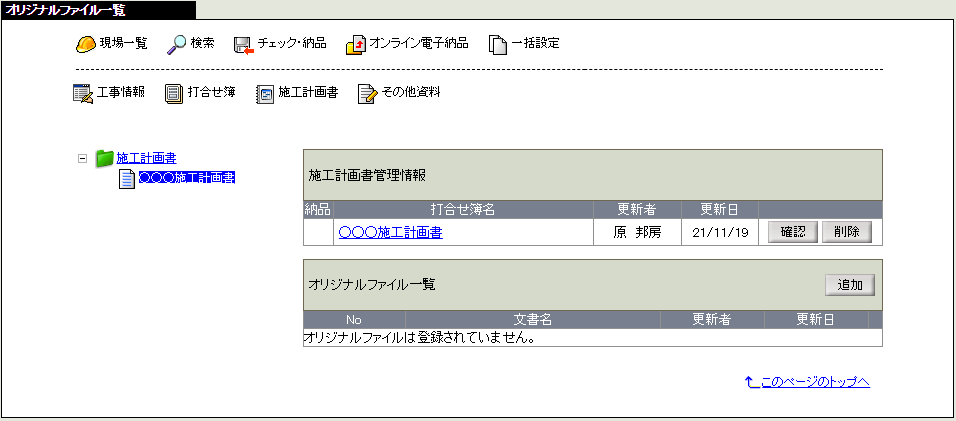Collapse the 施工計画書 tree node

[x=82, y=158]
